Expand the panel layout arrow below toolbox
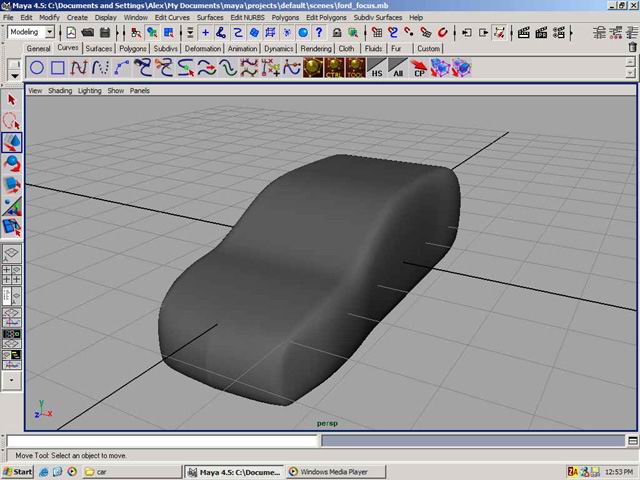This screenshot has width=640, height=480. coord(12,381)
